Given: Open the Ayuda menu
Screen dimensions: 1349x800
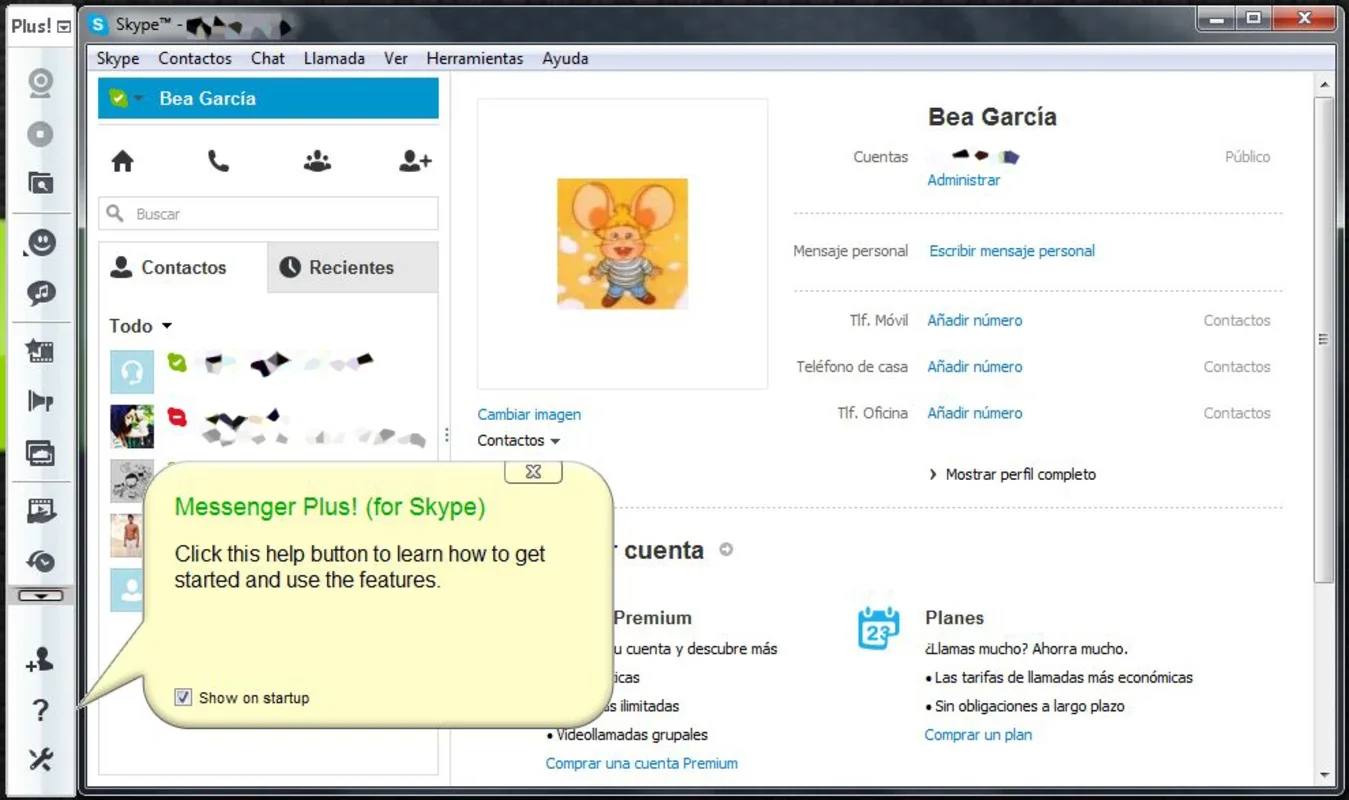Looking at the screenshot, I should point(565,58).
